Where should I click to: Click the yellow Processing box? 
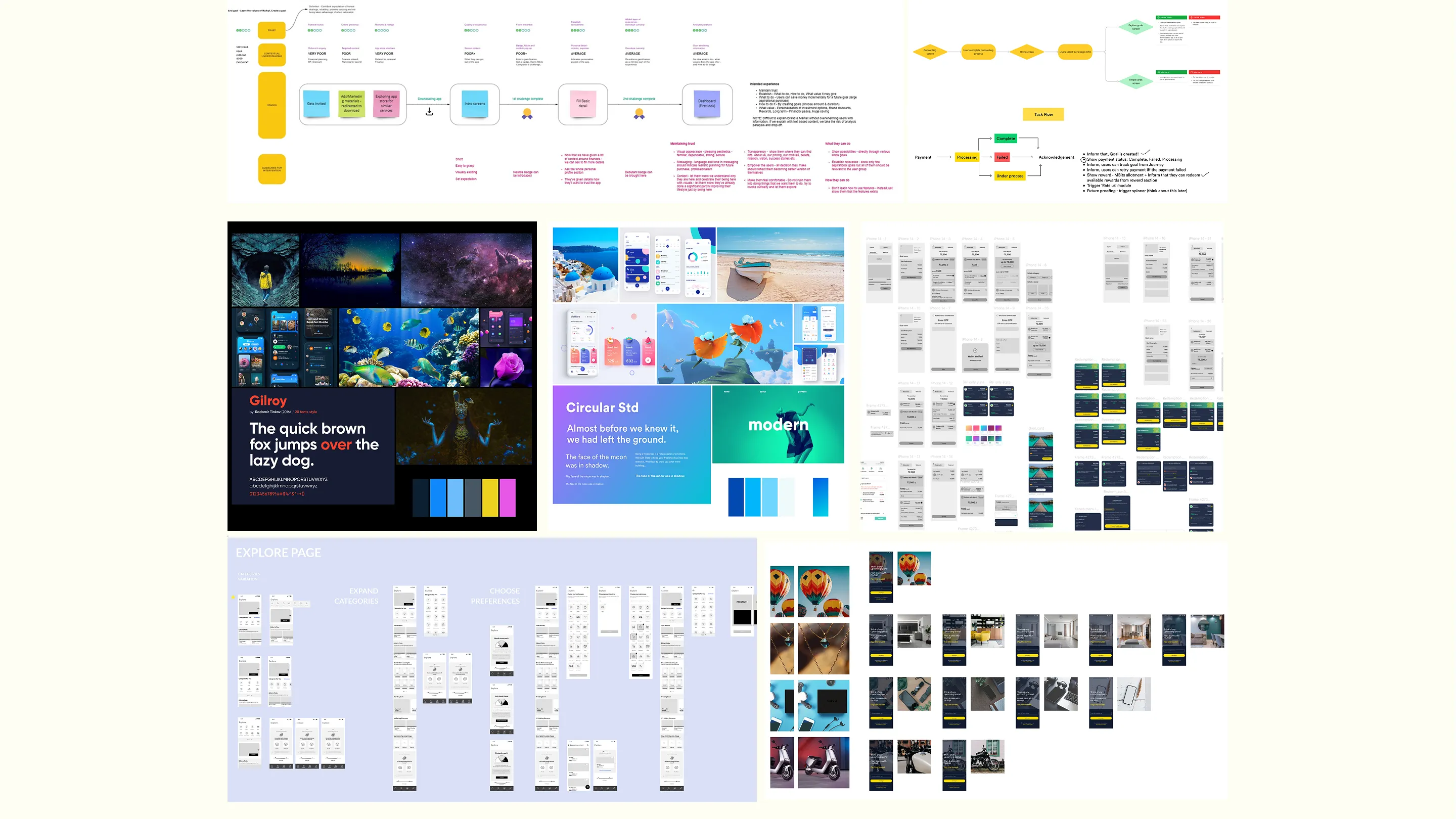967,157
